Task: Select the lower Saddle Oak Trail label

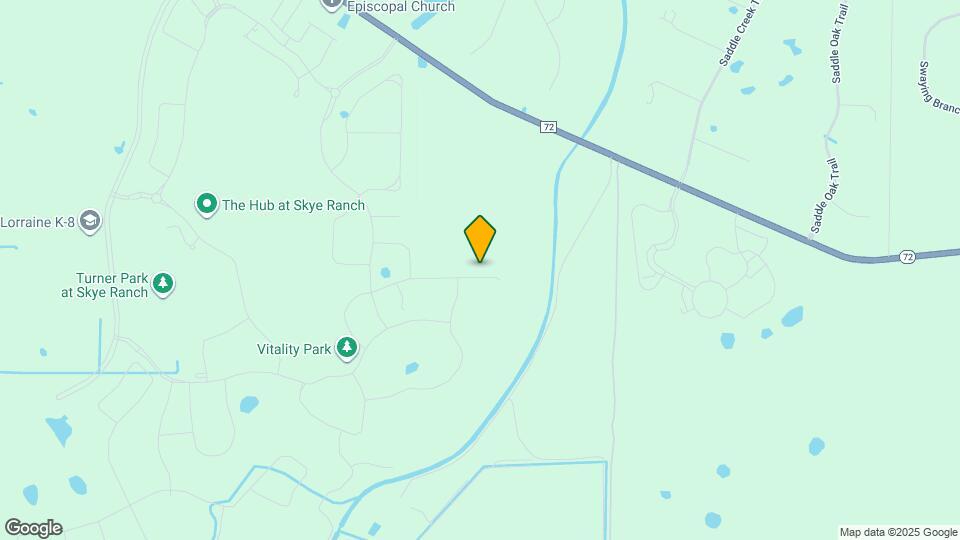Action: coord(824,196)
